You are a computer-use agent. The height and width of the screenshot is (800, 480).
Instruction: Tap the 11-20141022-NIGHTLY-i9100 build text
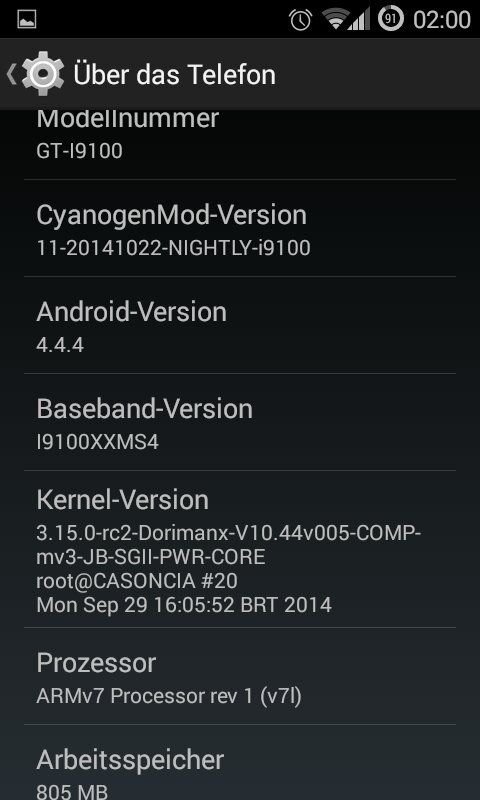pyautogui.click(x=173, y=248)
